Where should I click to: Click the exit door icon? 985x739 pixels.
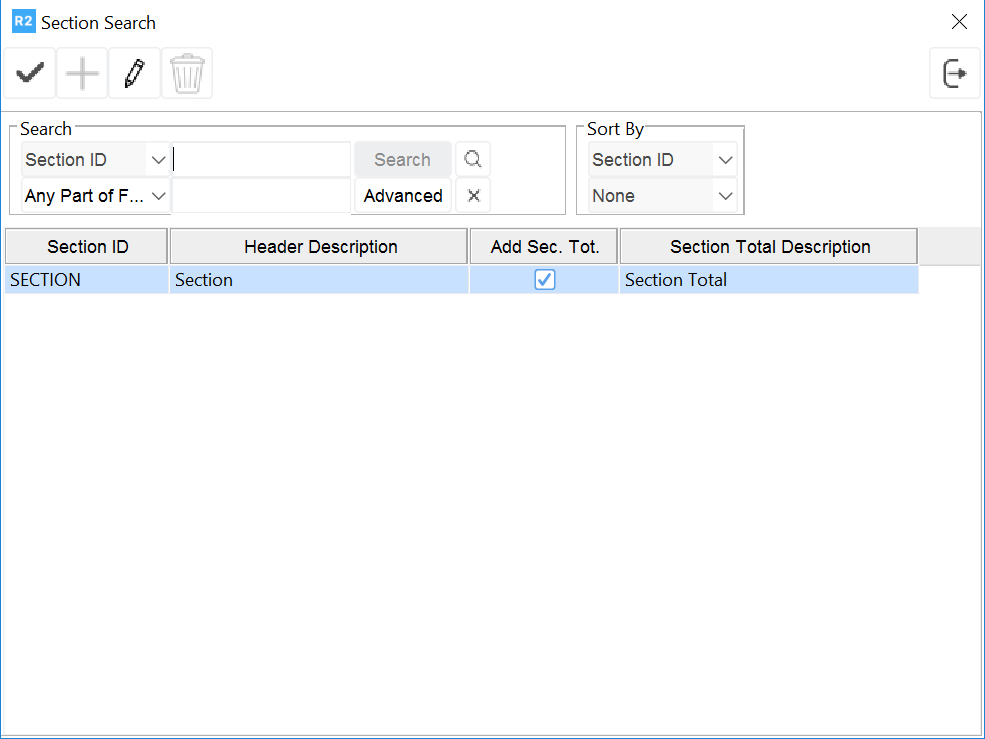coord(954,74)
